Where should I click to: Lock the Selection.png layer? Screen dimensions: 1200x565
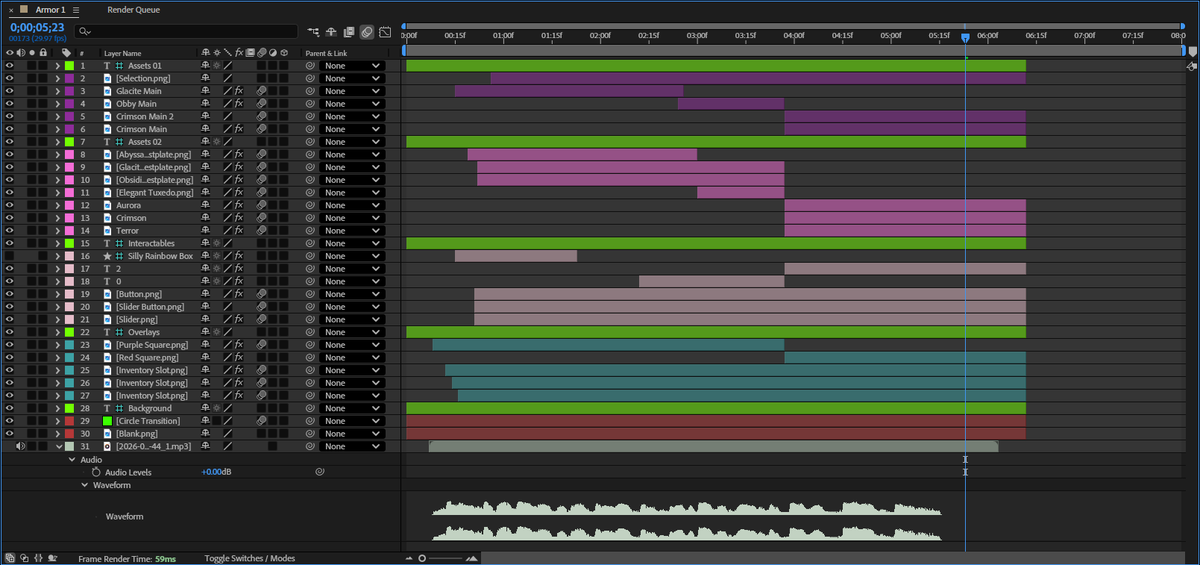click(x=44, y=78)
